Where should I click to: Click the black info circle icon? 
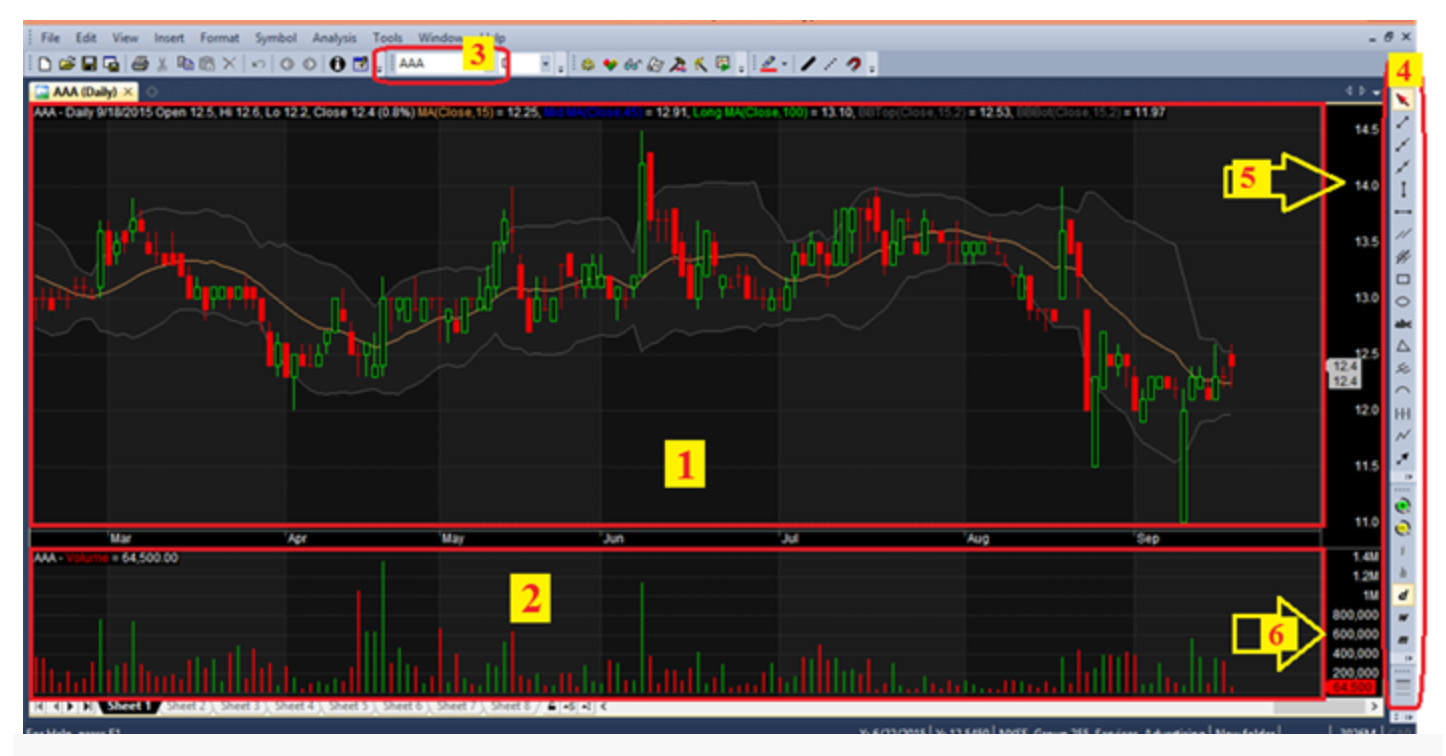pos(337,64)
